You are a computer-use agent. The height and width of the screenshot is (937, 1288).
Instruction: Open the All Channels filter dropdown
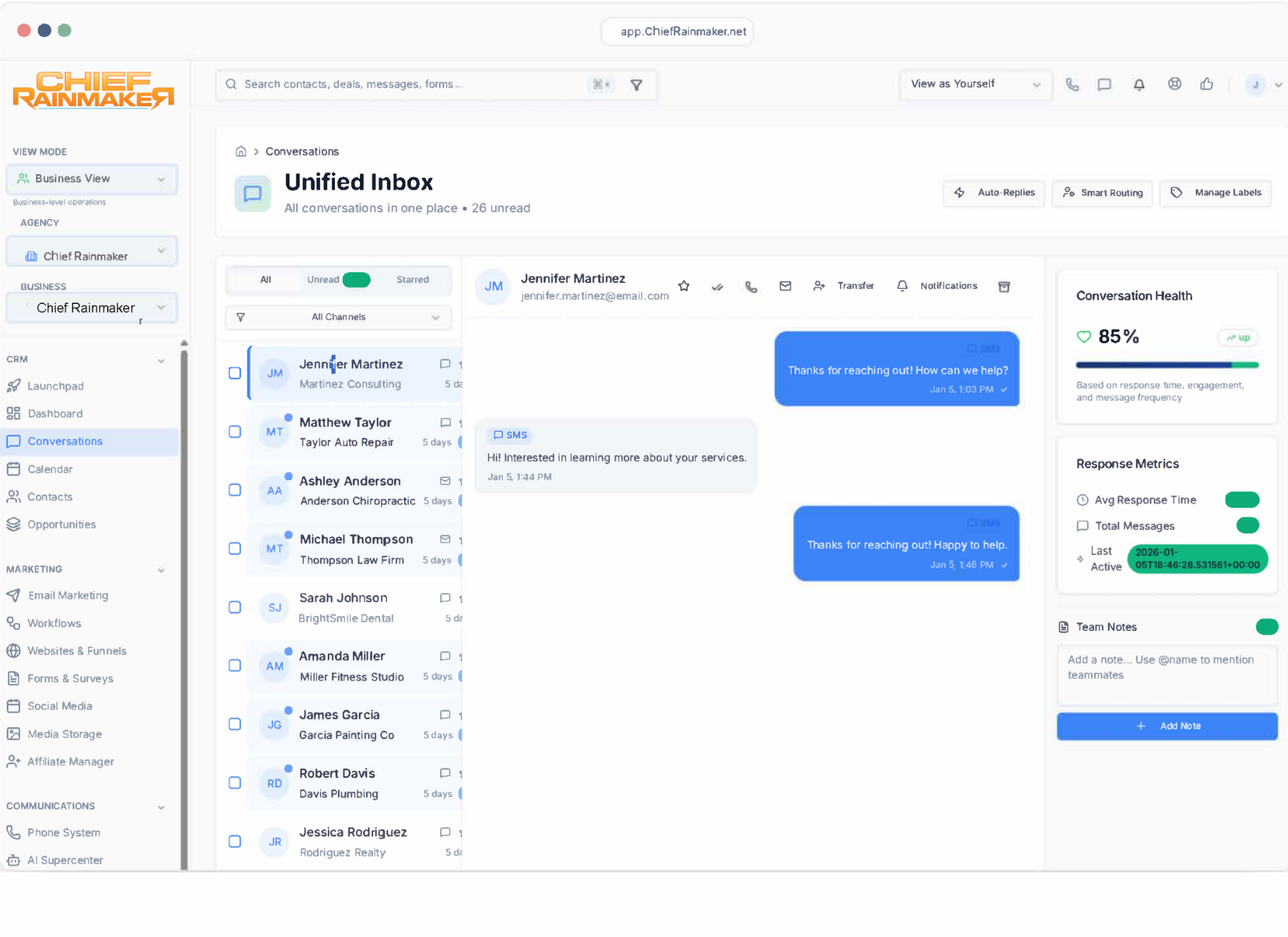tap(338, 318)
